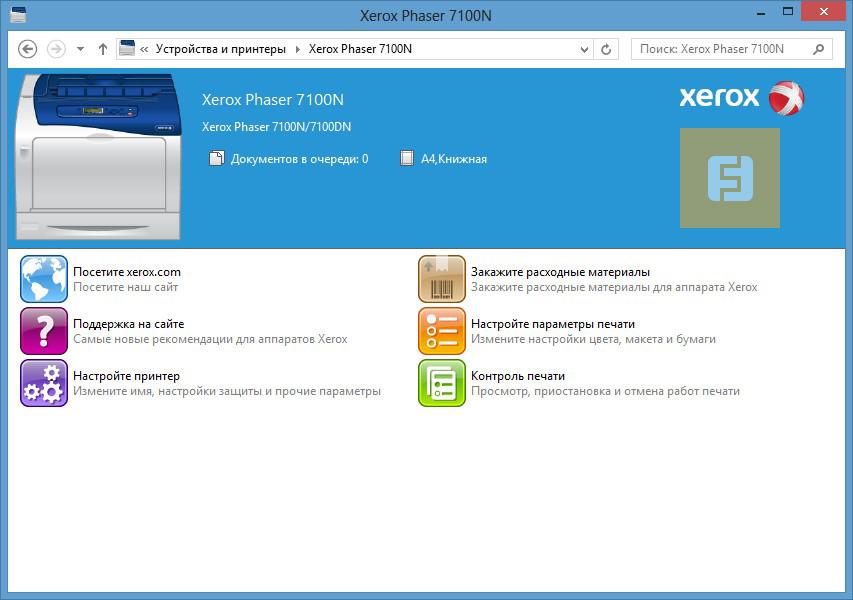Open the globe icon for visiting xerox.com

[43, 278]
